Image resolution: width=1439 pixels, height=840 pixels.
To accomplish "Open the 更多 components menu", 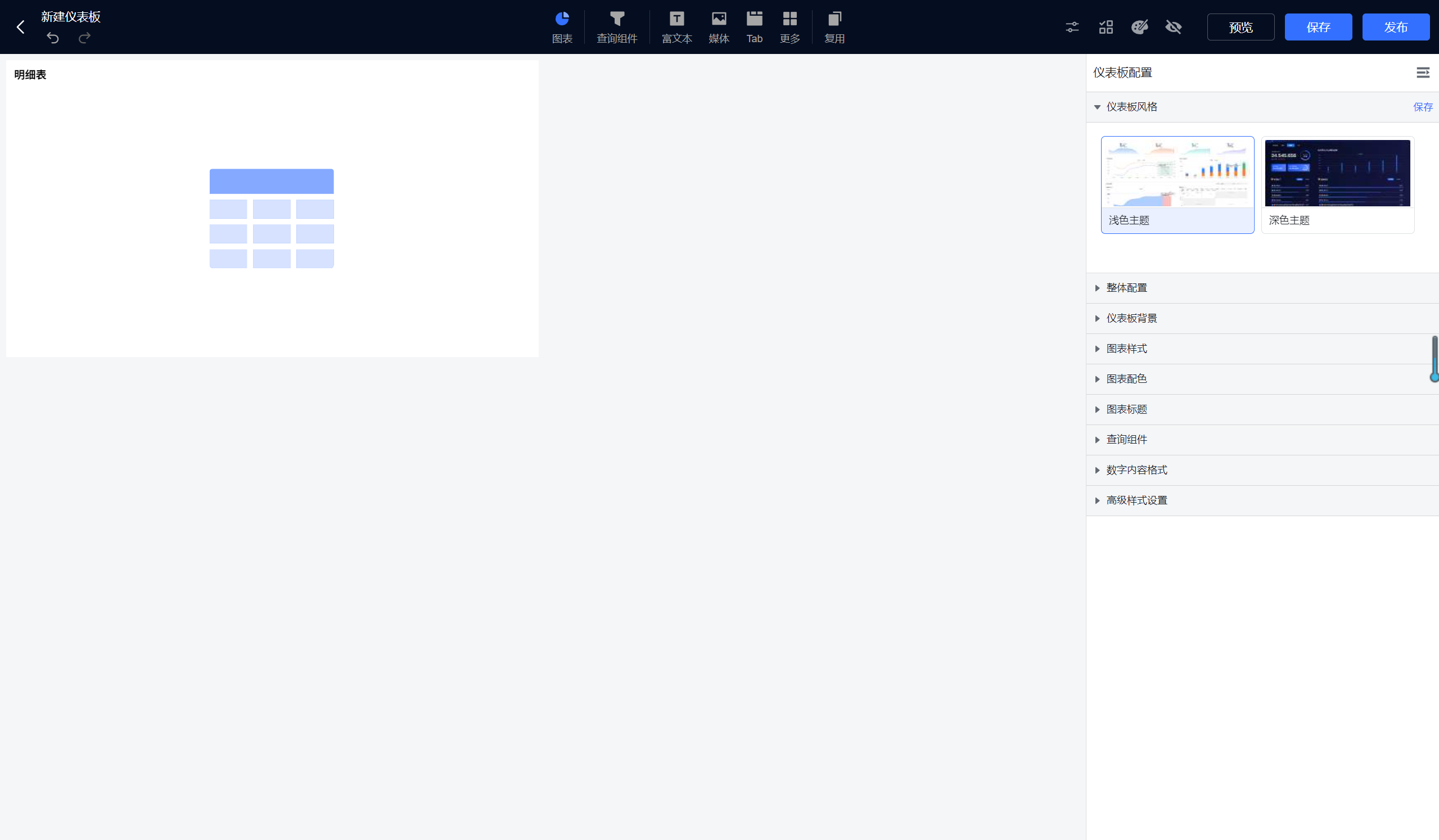I will tap(790, 26).
